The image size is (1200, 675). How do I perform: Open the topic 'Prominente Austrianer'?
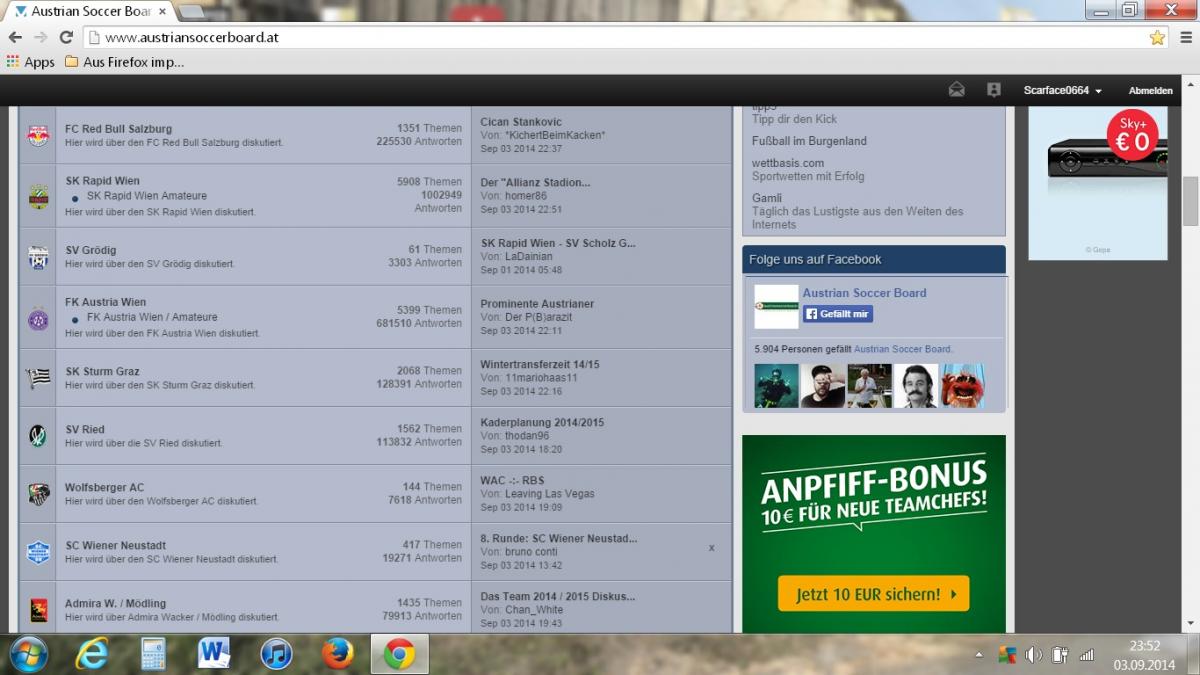pyautogui.click(x=537, y=304)
